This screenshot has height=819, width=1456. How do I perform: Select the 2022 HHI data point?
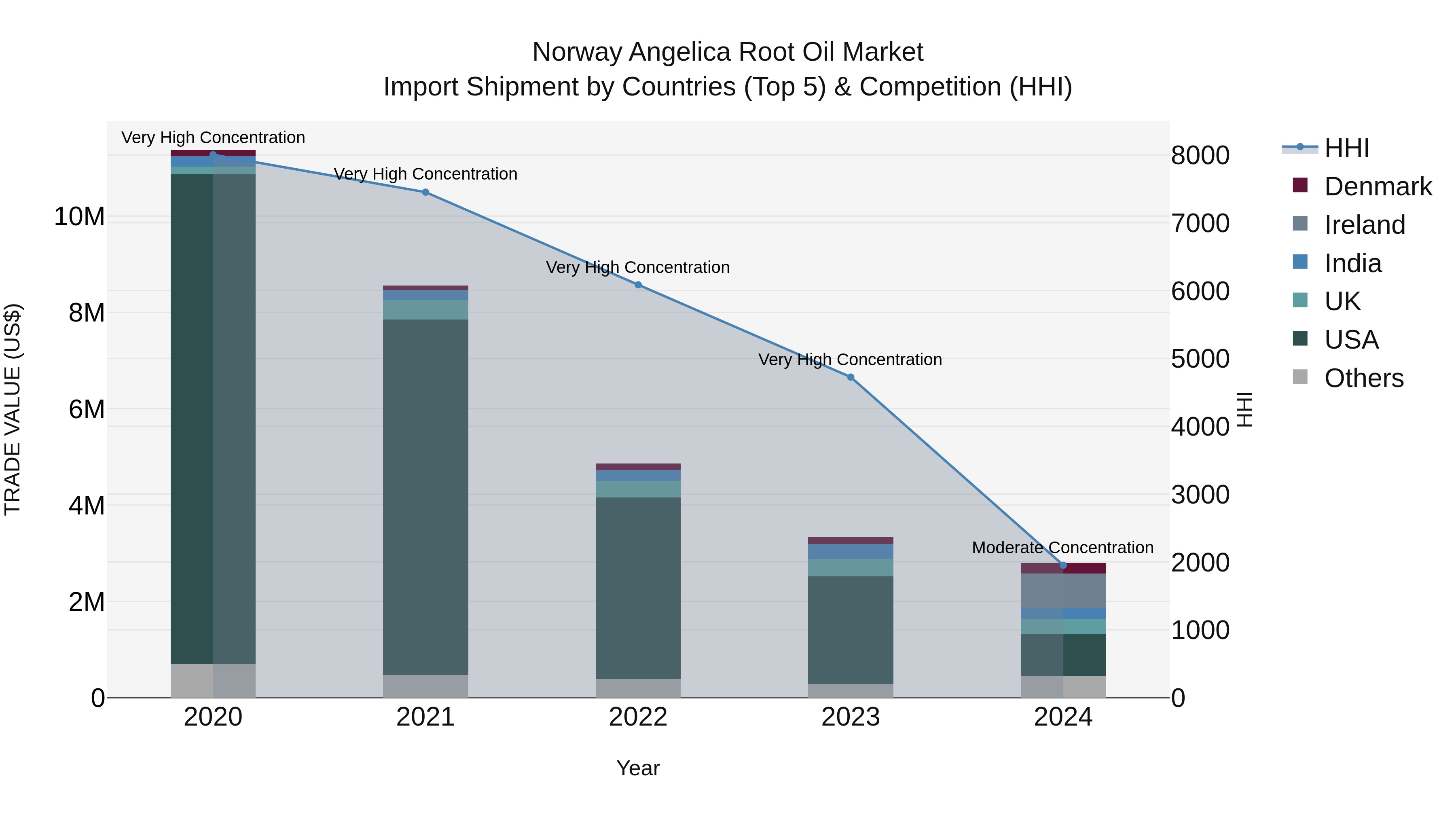point(638,285)
